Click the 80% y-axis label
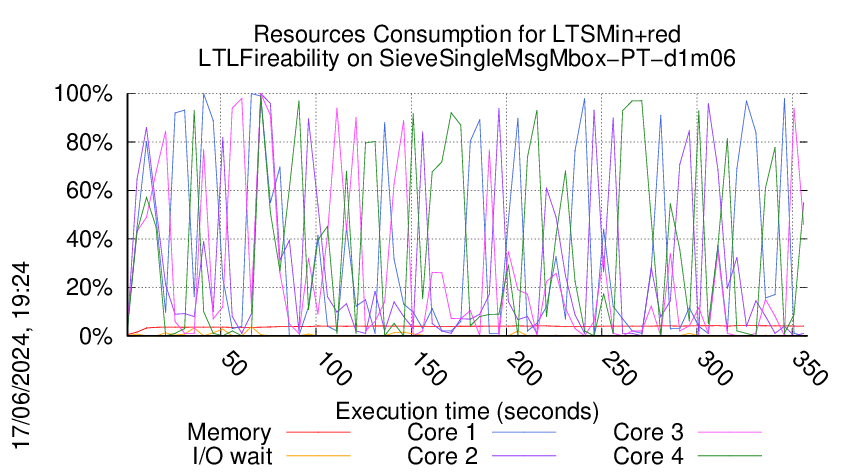This screenshot has height=475, width=850. click(89, 143)
